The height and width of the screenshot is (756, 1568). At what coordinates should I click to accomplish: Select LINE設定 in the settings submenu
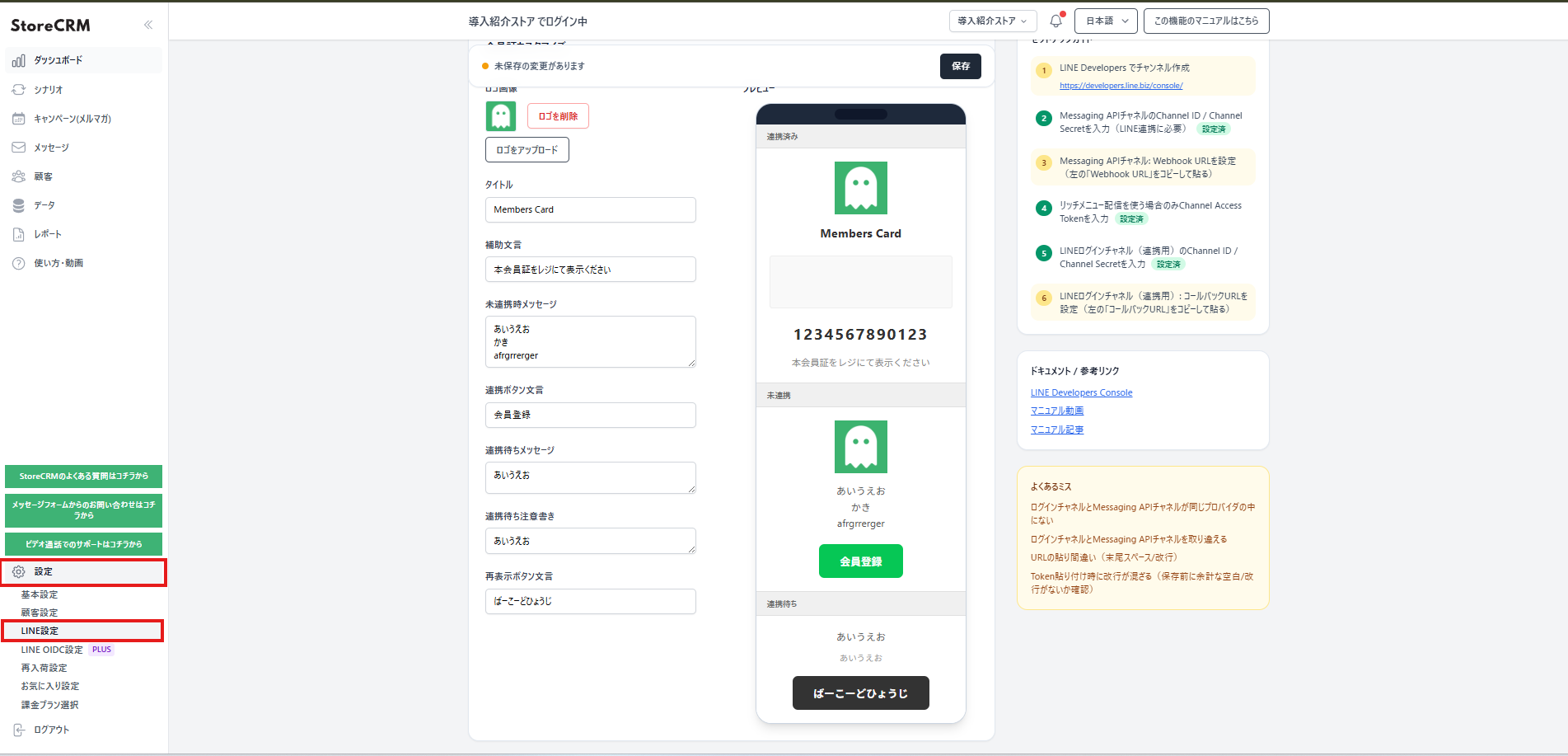(40, 631)
